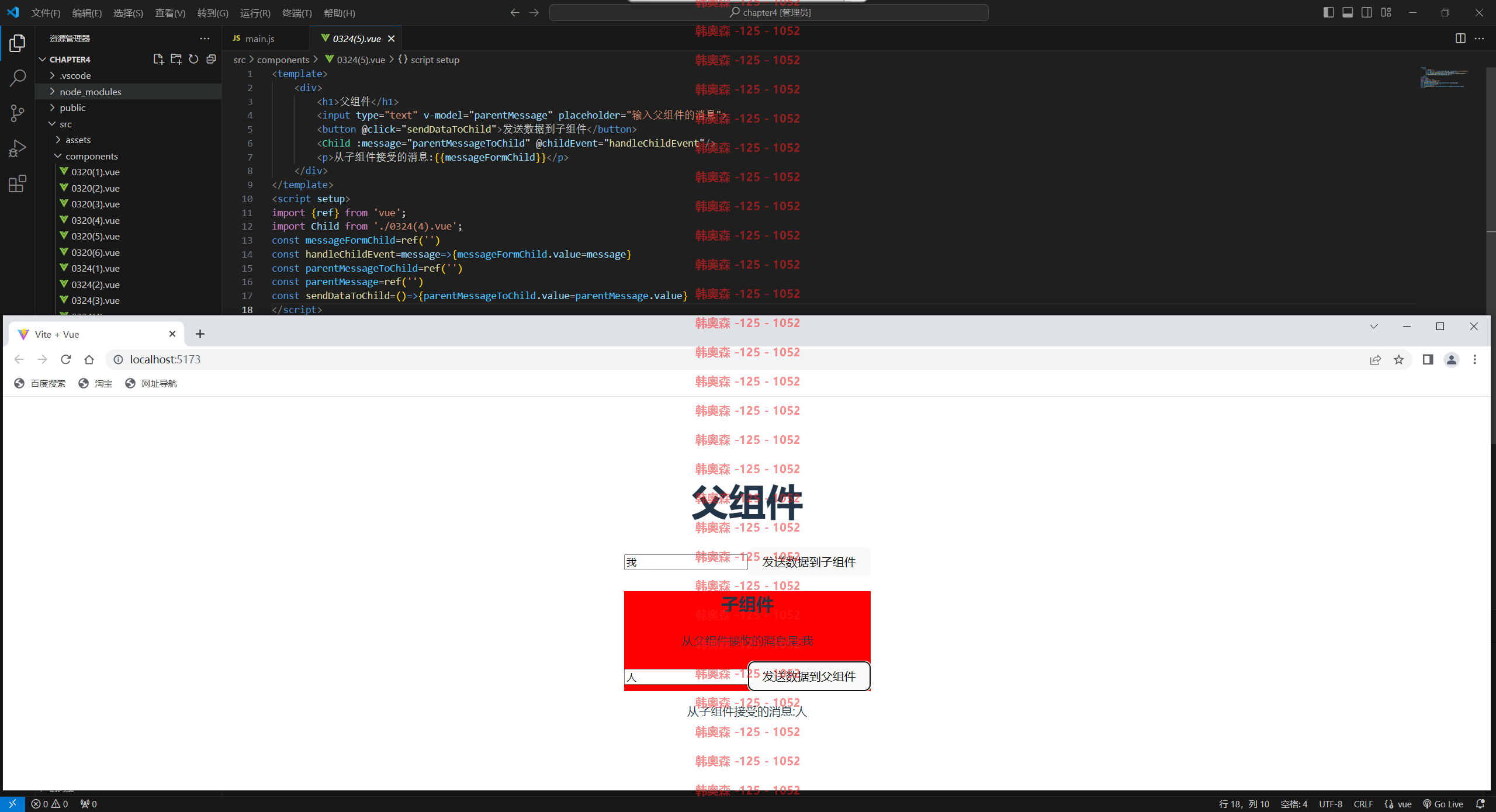Screen dimensions: 1496x812
Task: Open Source Control view in activity bar
Action: (x=18, y=113)
